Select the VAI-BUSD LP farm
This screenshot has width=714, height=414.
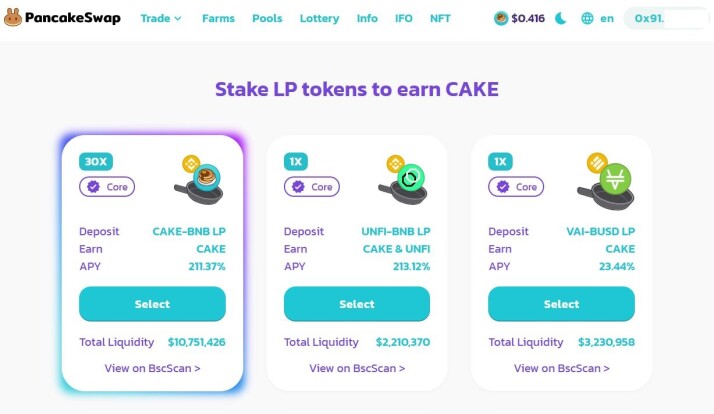[x=561, y=304]
